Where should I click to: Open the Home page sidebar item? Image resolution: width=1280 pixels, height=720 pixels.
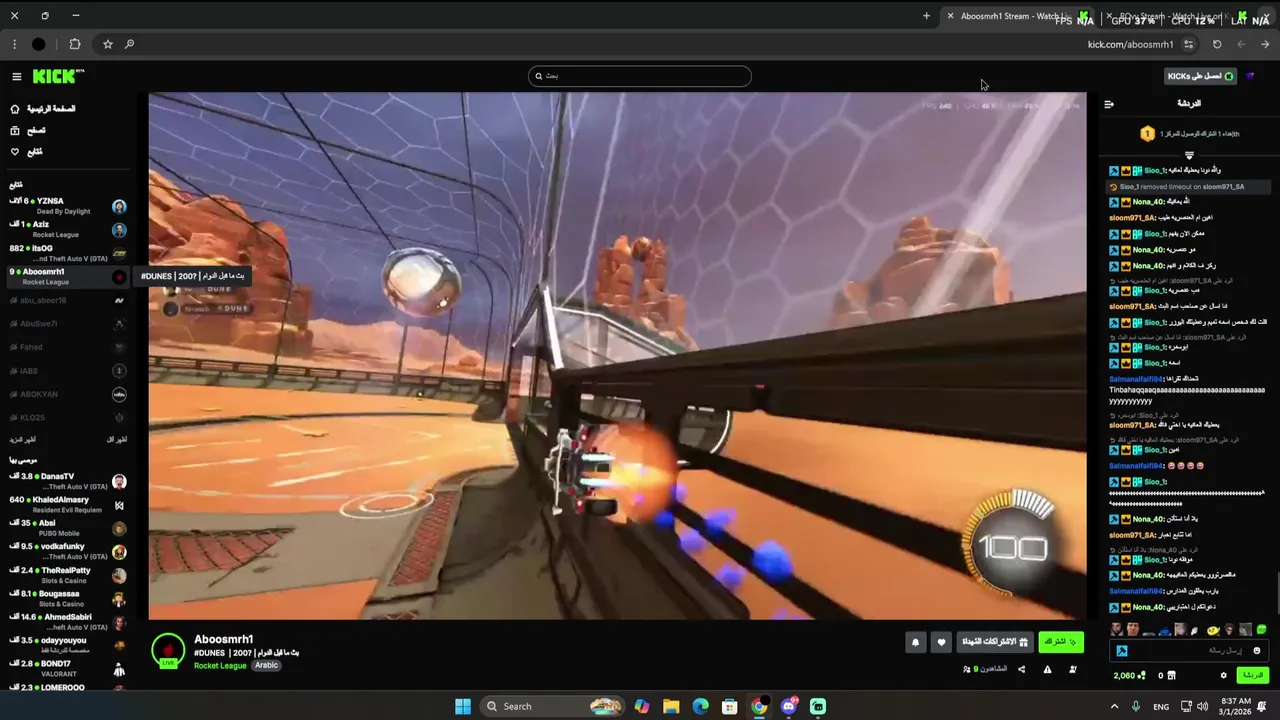42,109
